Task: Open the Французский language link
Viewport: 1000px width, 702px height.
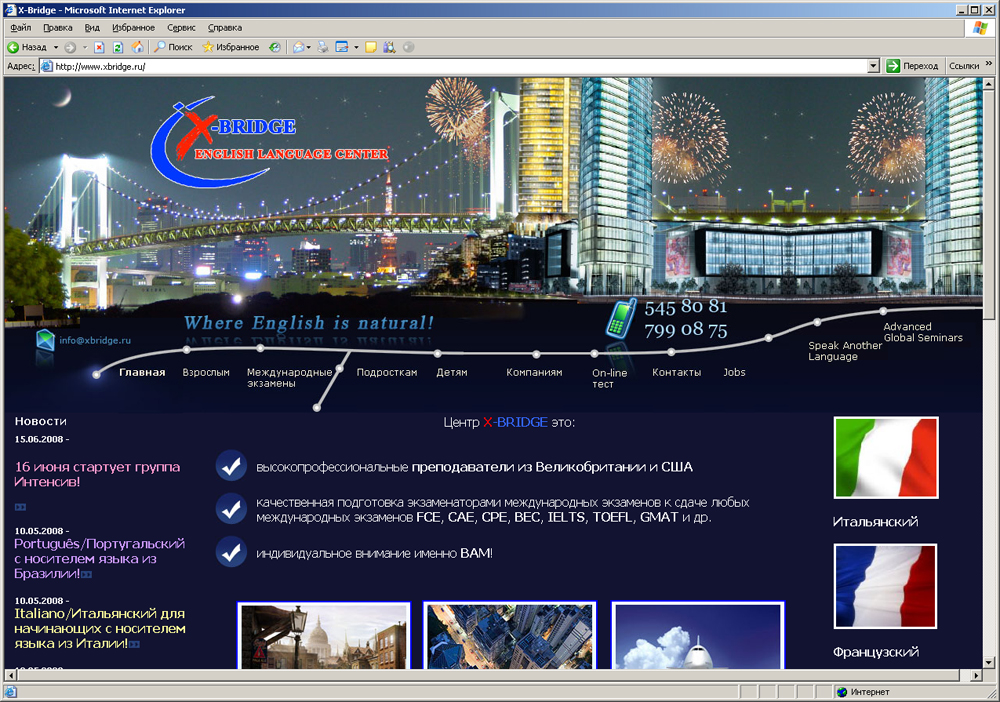Action: click(876, 652)
